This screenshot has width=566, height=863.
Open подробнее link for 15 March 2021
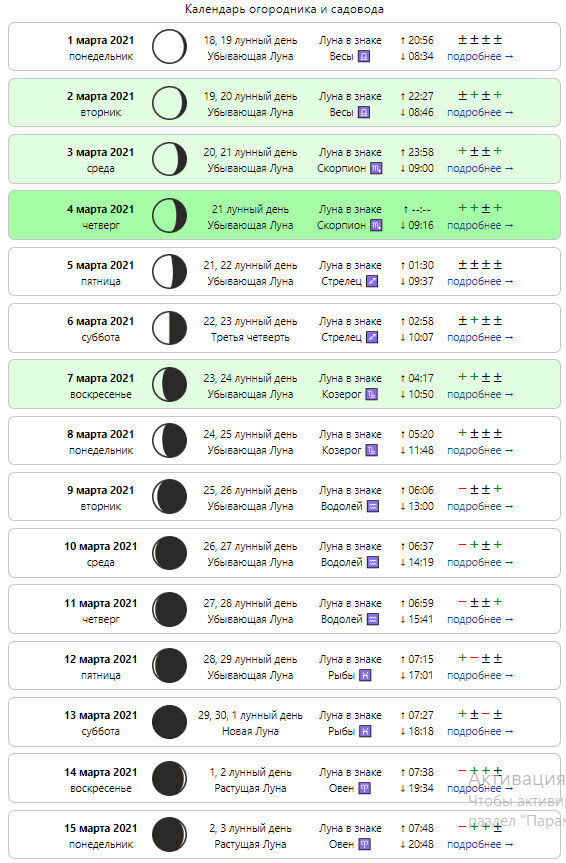click(x=480, y=844)
